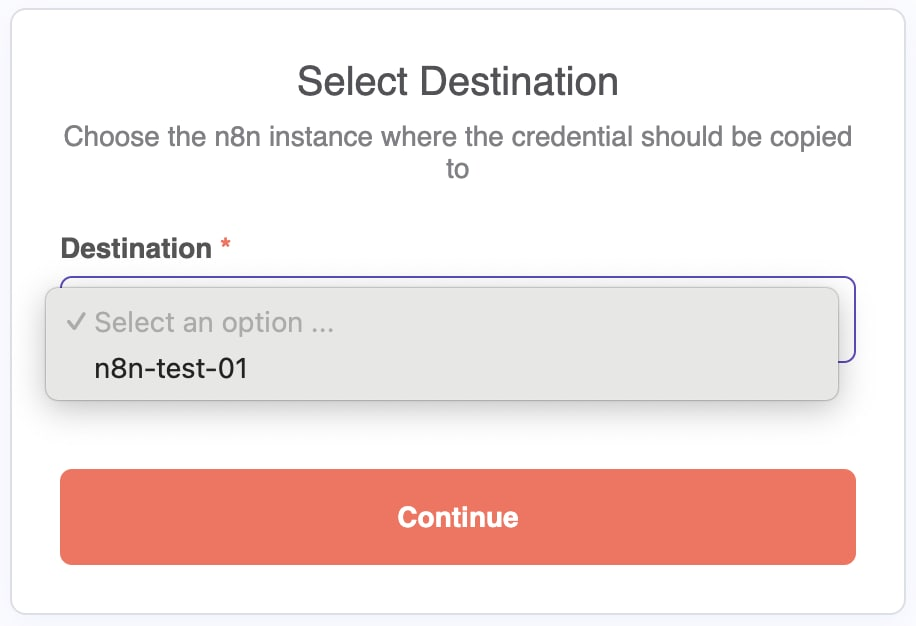The image size is (916, 626).
Task: Click the "Select Destination" title text
Action: coord(458,81)
